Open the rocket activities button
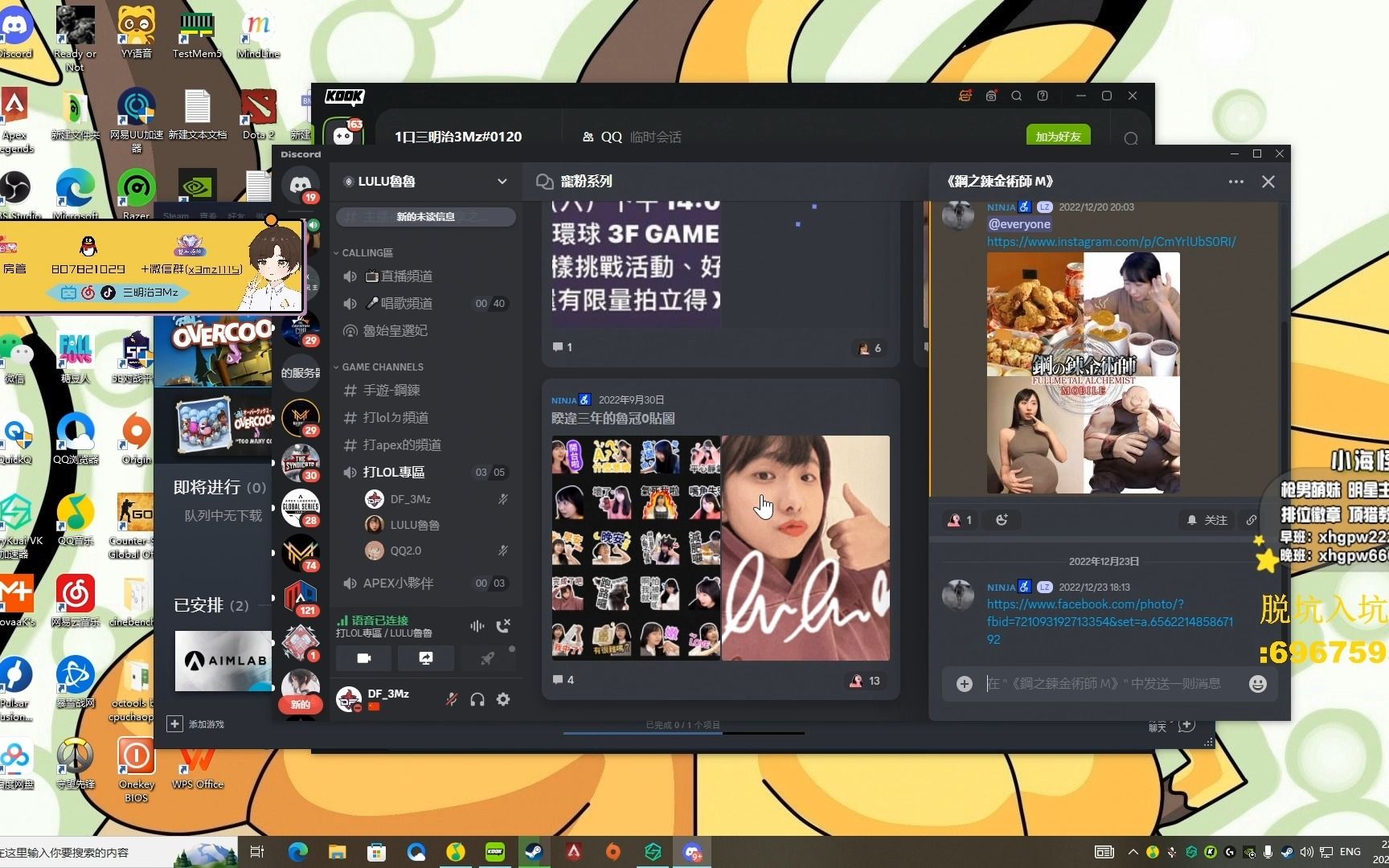This screenshot has width=1389, height=868. pyautogui.click(x=487, y=658)
